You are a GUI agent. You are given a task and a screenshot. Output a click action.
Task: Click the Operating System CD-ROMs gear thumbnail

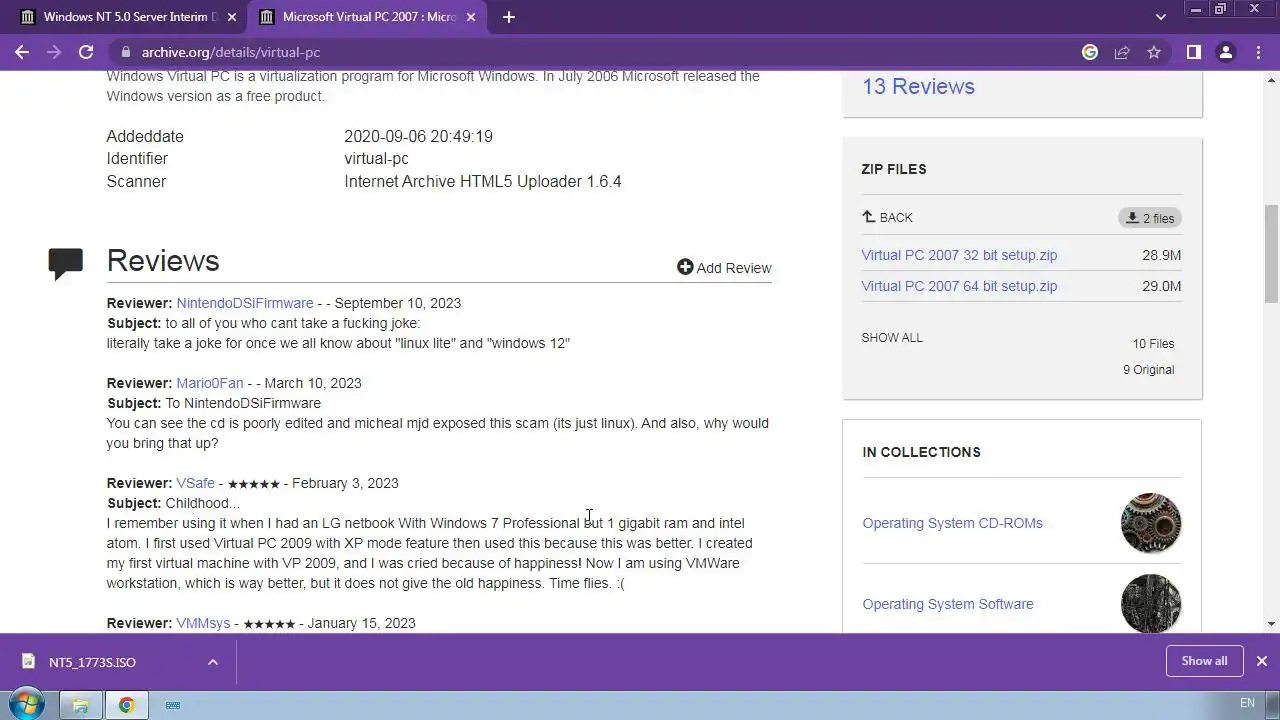point(1151,523)
